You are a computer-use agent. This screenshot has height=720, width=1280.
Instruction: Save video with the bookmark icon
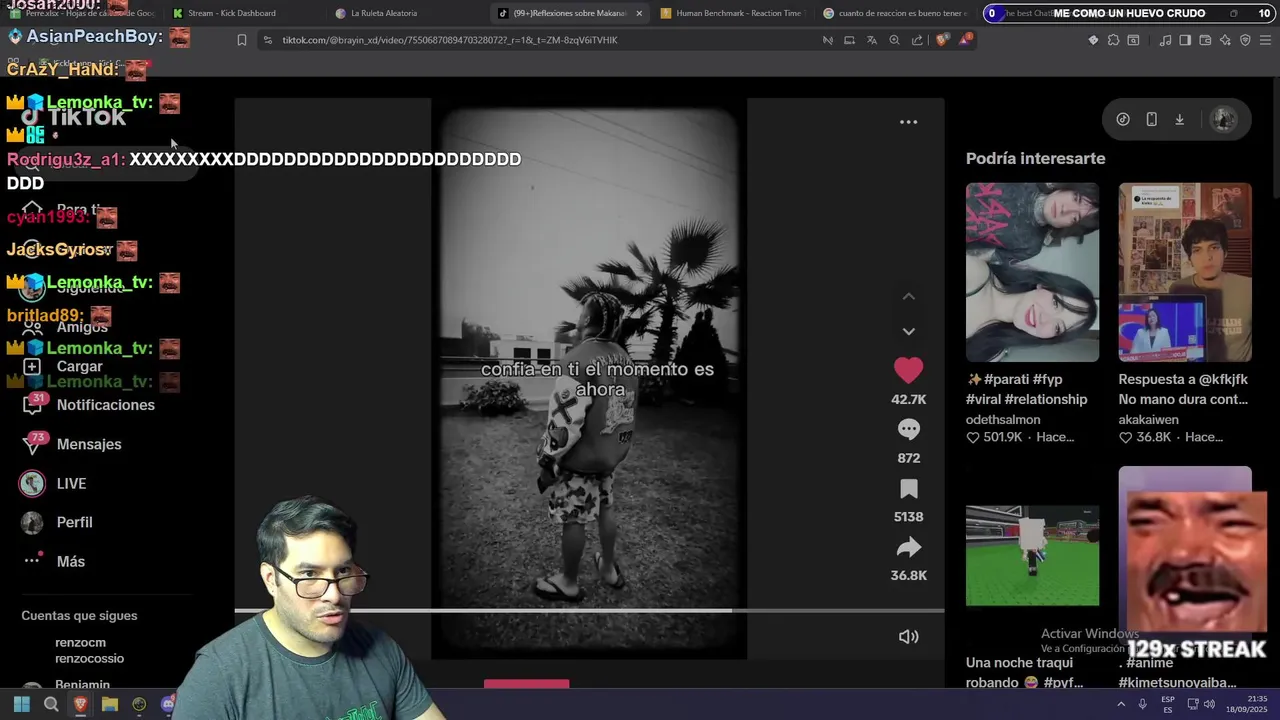point(908,489)
